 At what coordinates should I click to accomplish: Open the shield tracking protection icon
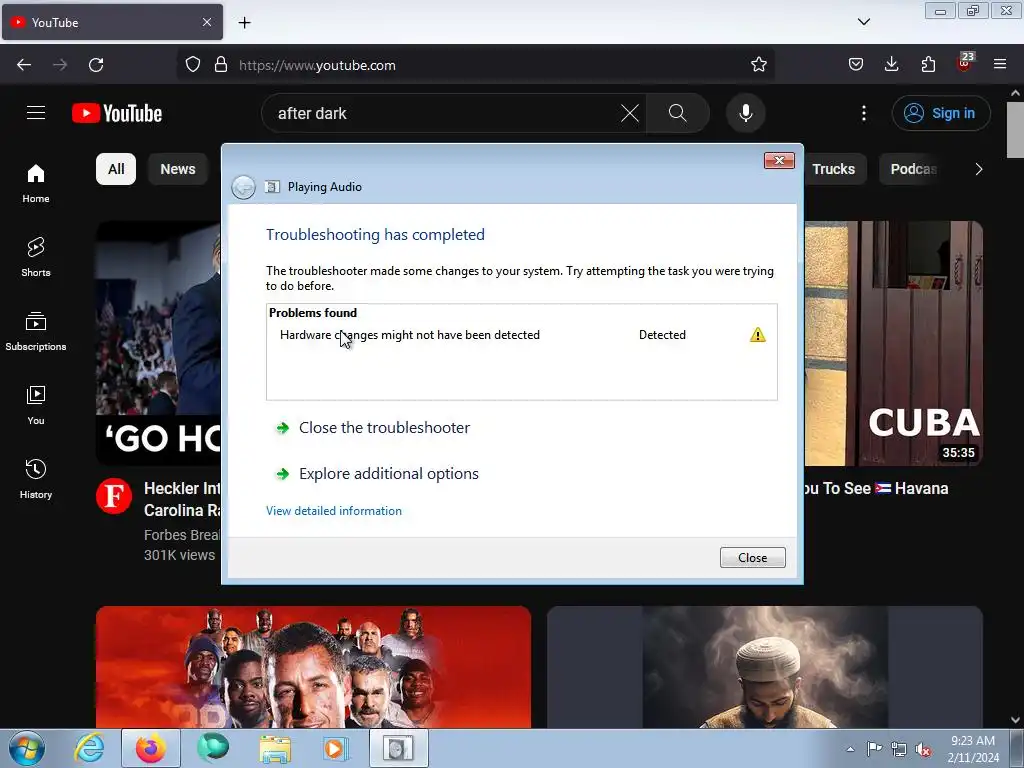click(193, 65)
